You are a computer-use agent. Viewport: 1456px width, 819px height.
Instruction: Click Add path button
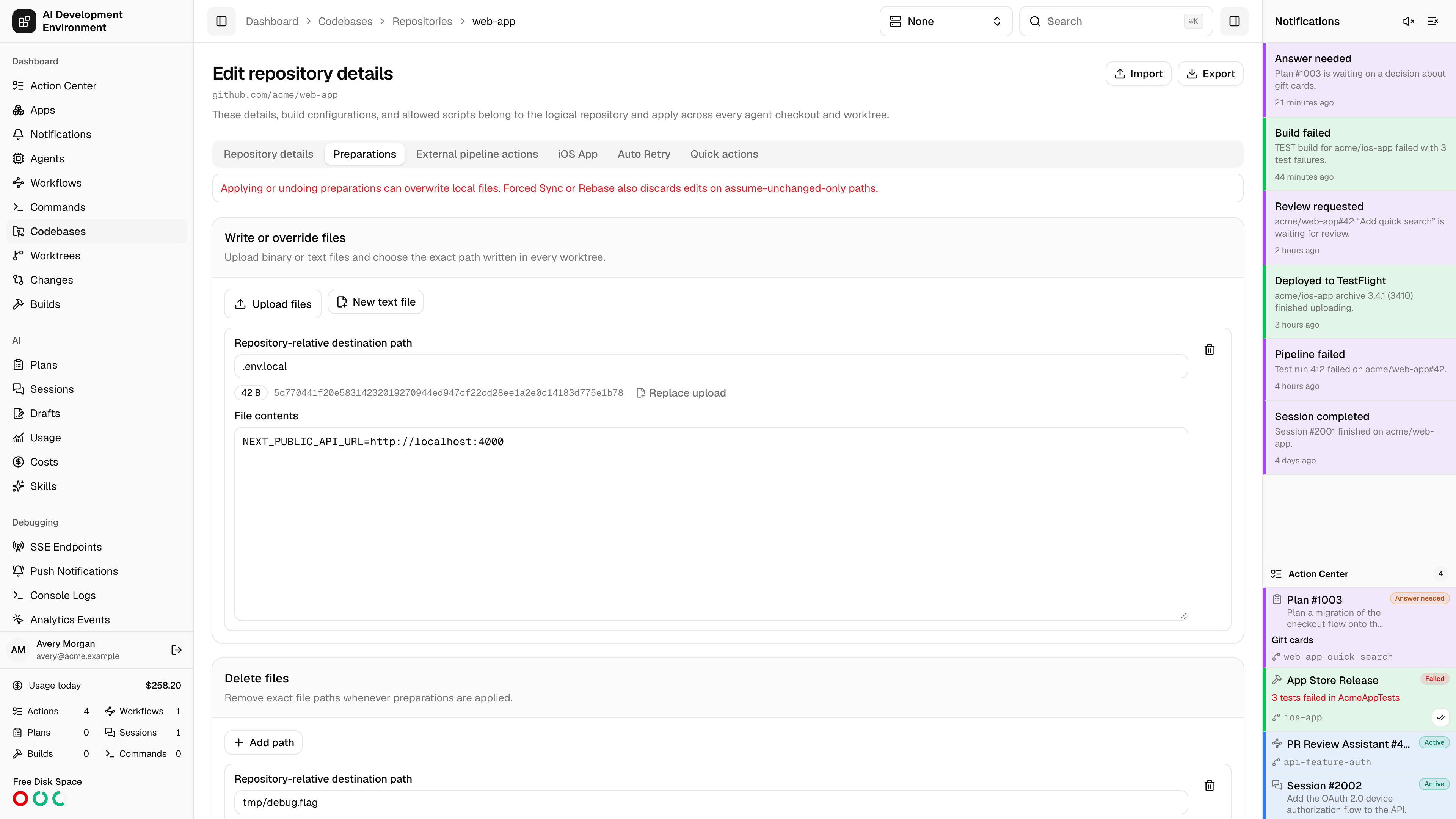point(264,743)
